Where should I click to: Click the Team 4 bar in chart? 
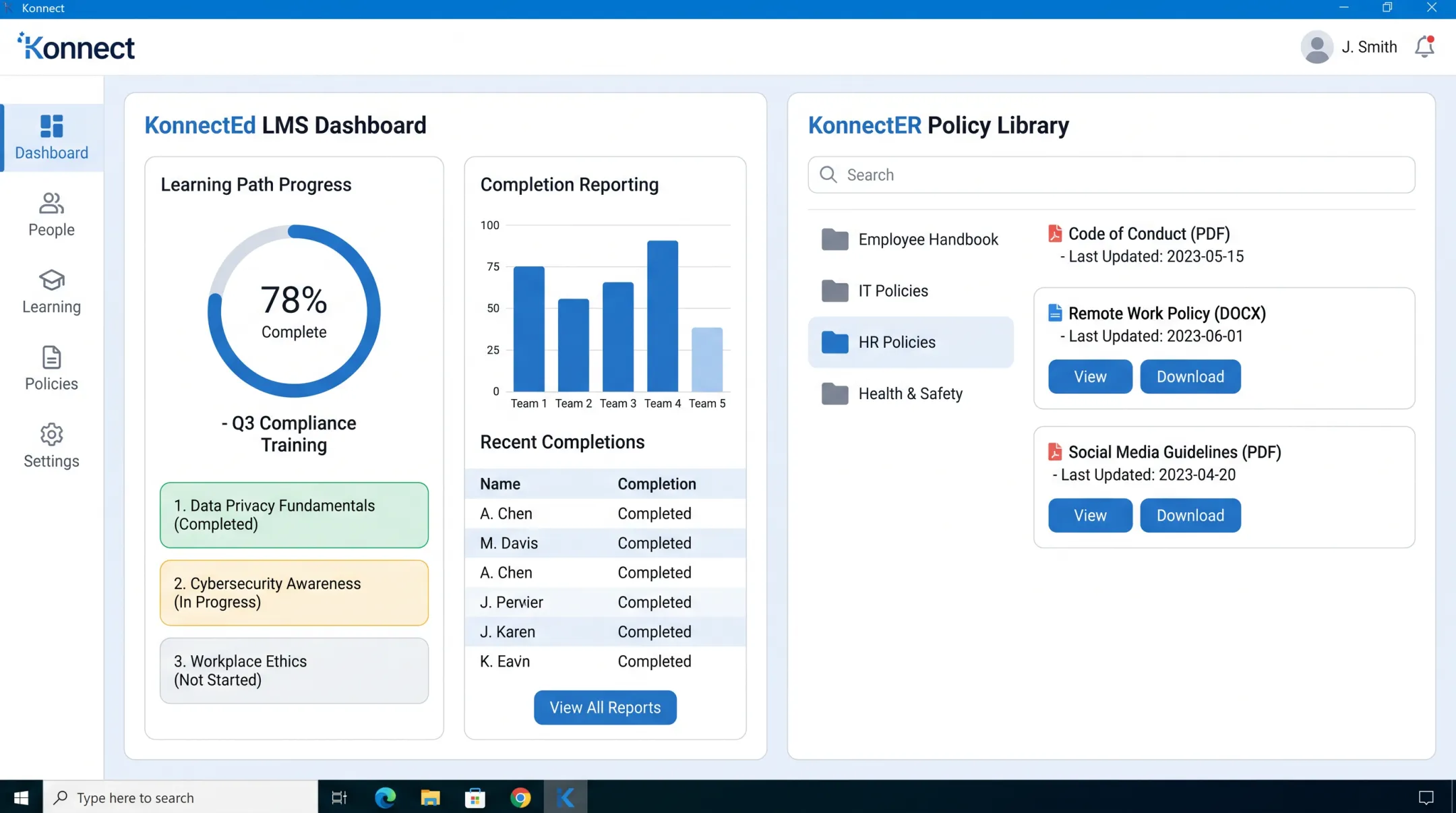tap(663, 315)
